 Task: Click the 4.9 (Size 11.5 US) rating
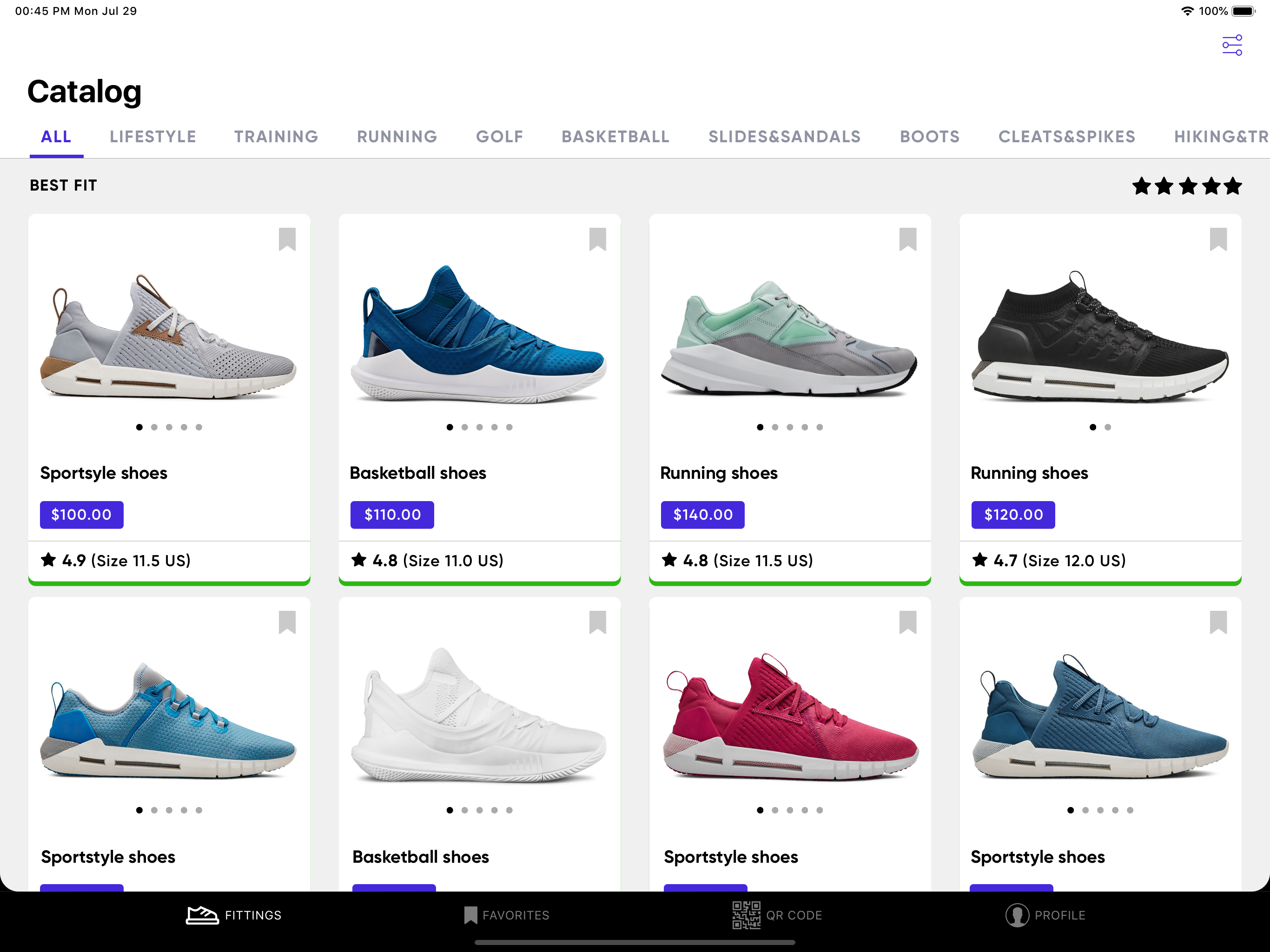click(x=115, y=561)
